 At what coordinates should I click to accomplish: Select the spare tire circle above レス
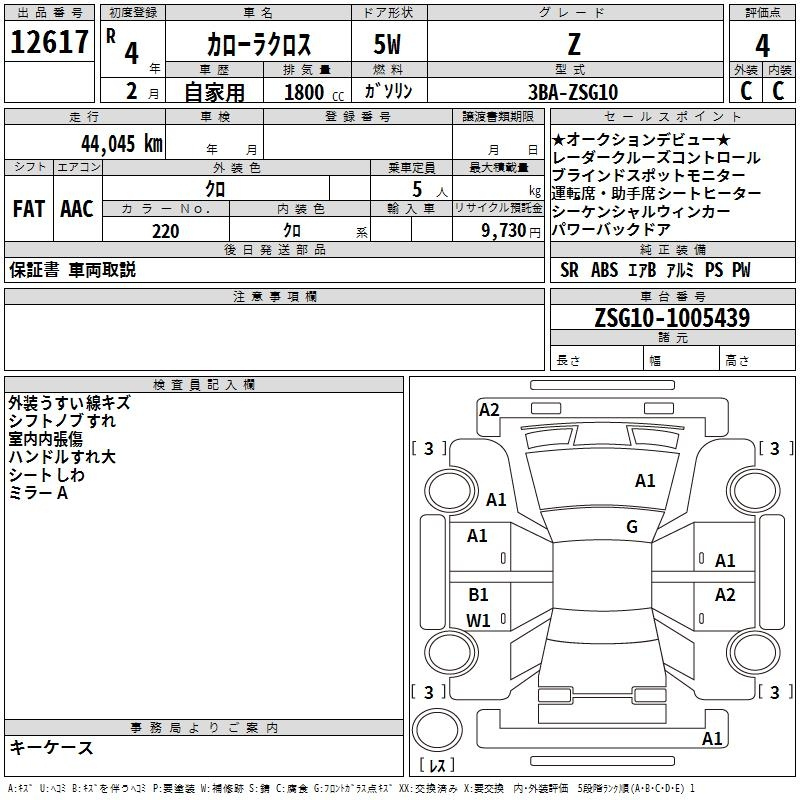(437, 730)
